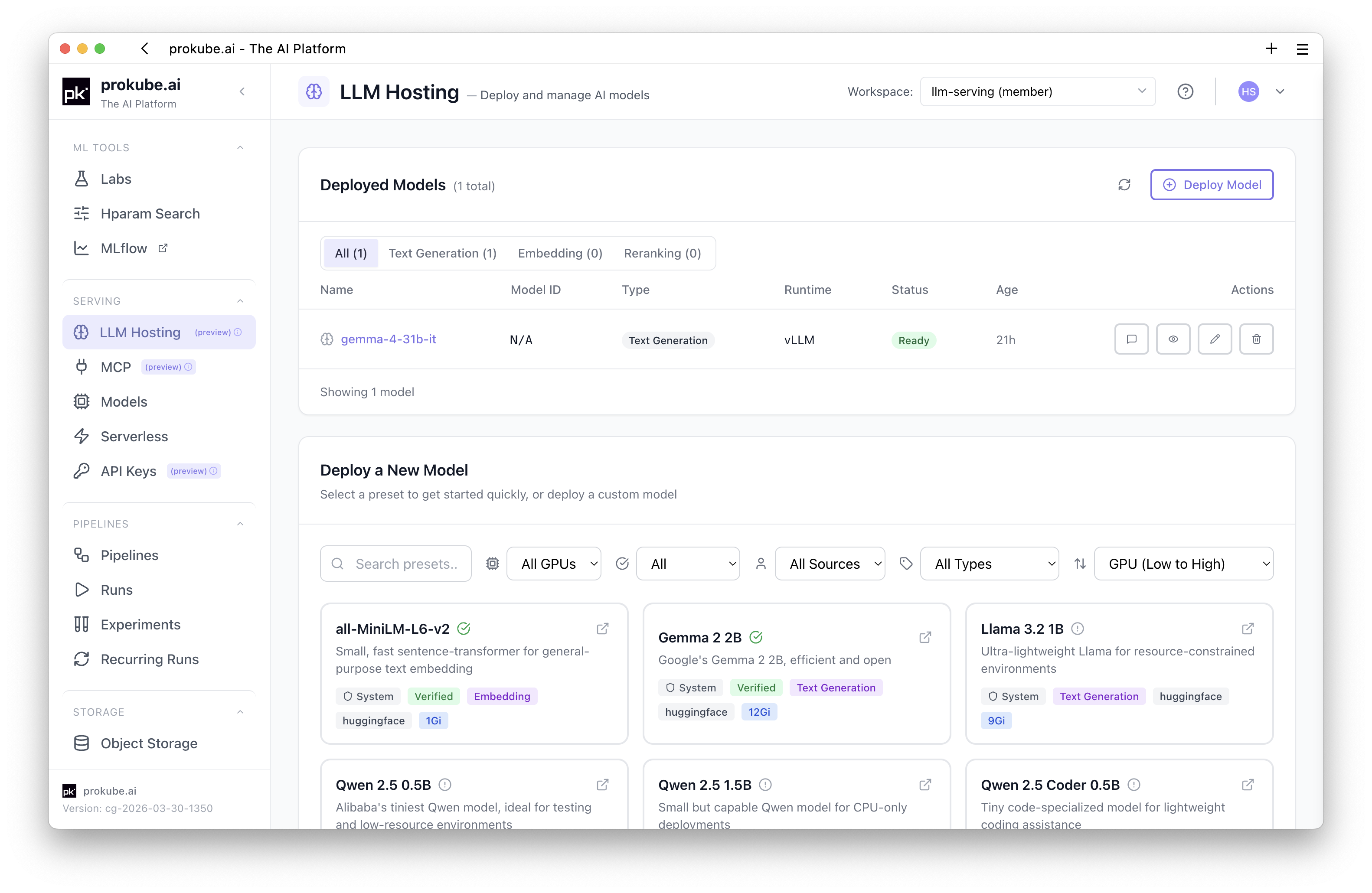
Task: Select the All (1) tab
Action: [350, 254]
